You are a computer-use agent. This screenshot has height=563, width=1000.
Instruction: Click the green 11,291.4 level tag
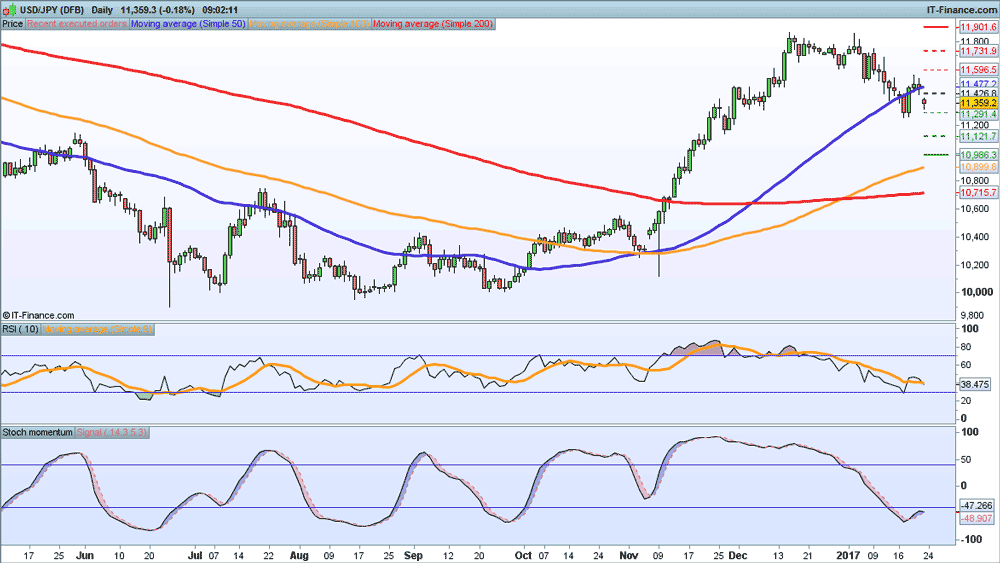pos(978,114)
